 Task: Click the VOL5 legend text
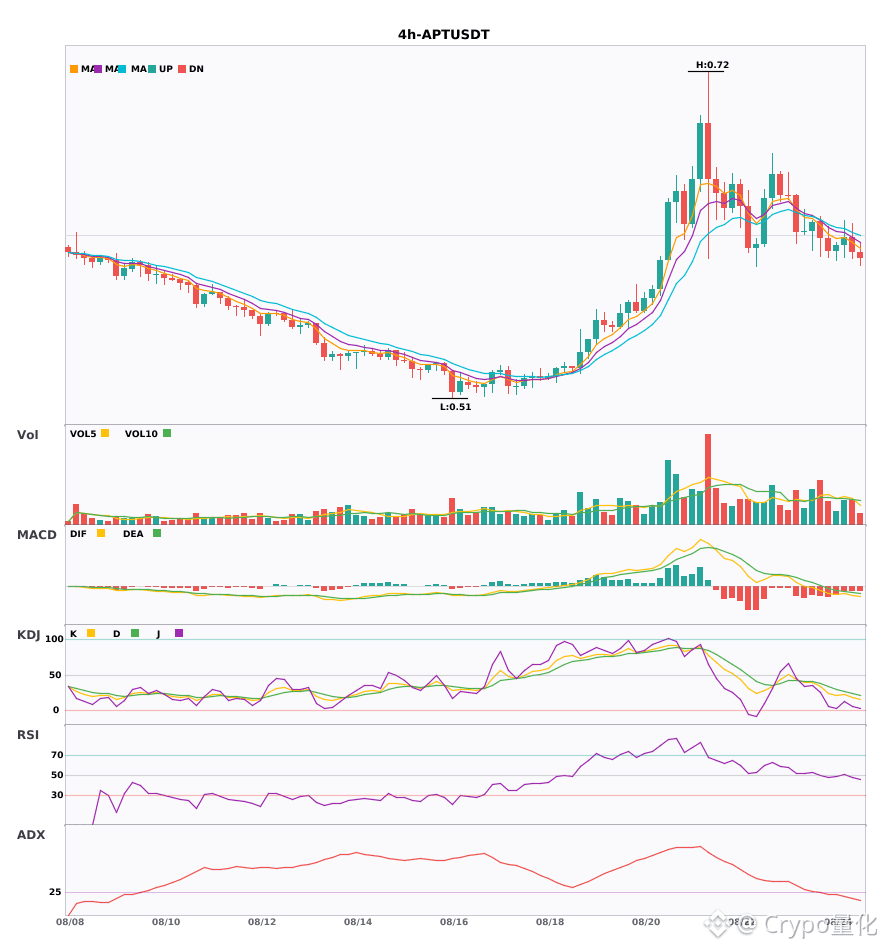pos(83,434)
